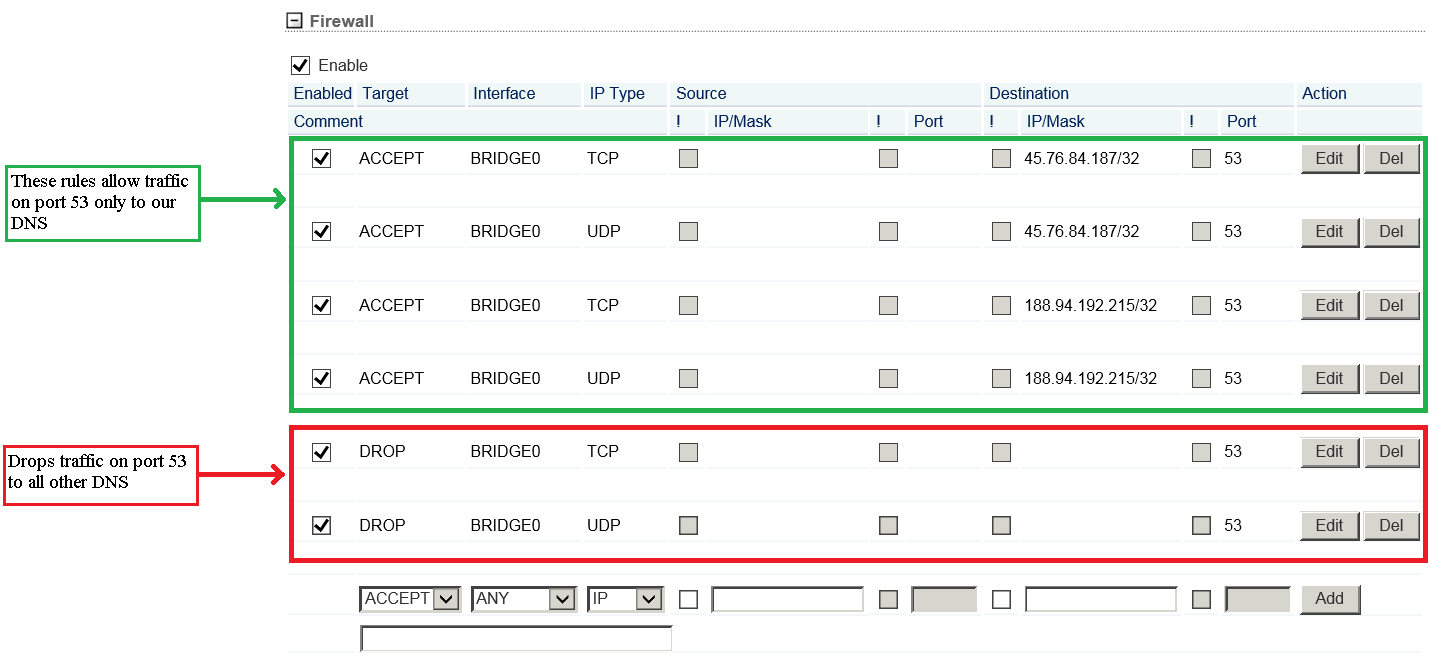Click the new rule destination IP/Mask field

1100,599
